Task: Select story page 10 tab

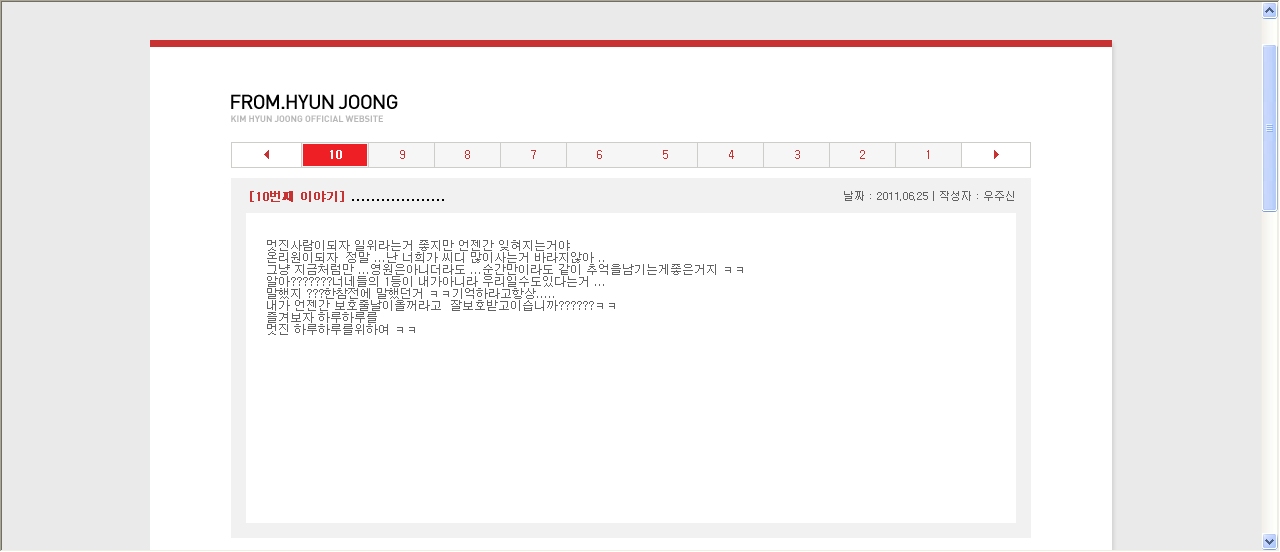Action: point(335,155)
